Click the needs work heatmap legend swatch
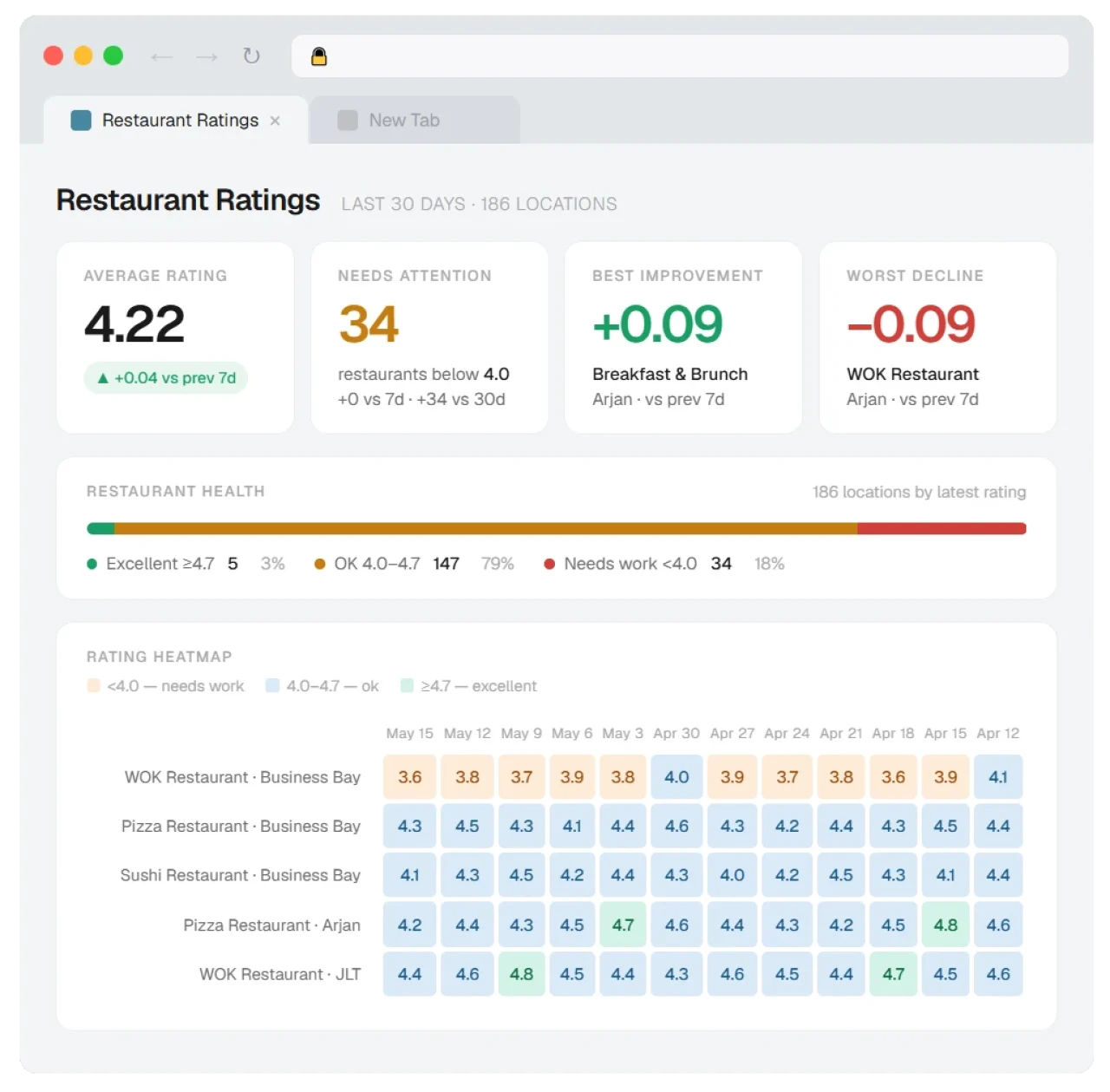 (94, 685)
